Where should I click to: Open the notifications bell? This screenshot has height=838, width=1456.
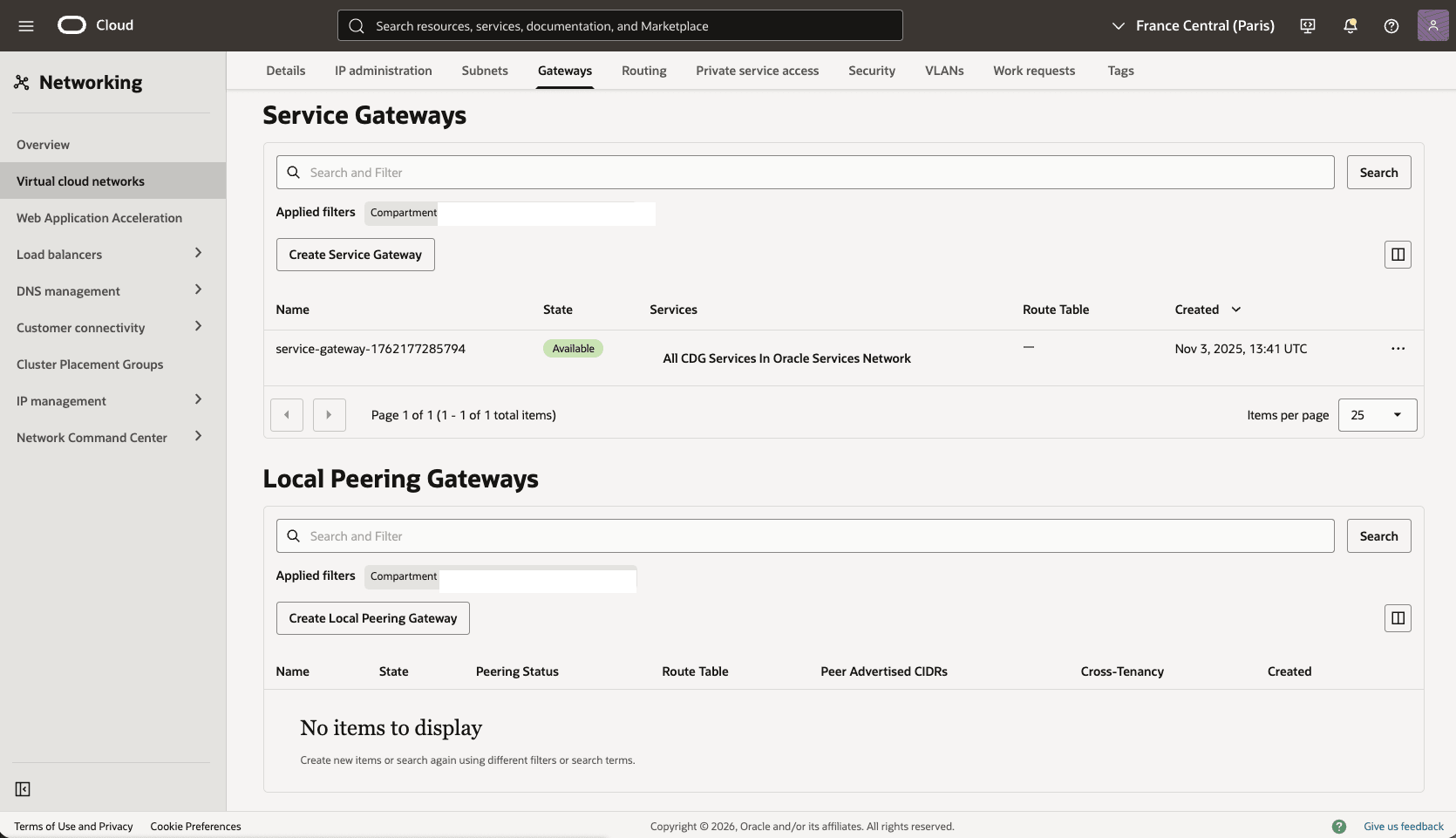(1349, 25)
